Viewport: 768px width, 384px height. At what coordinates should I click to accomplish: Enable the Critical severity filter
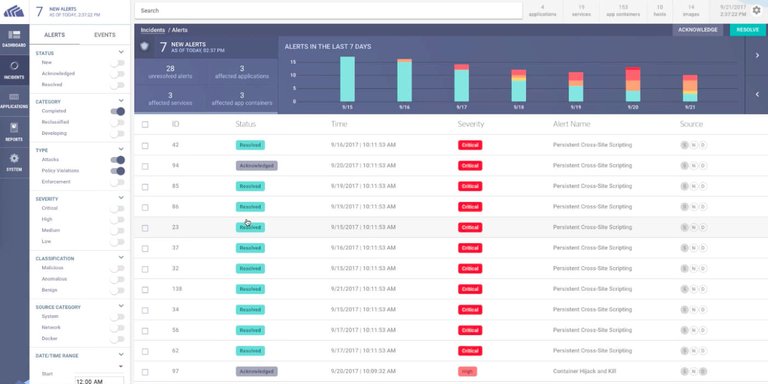tap(118, 209)
